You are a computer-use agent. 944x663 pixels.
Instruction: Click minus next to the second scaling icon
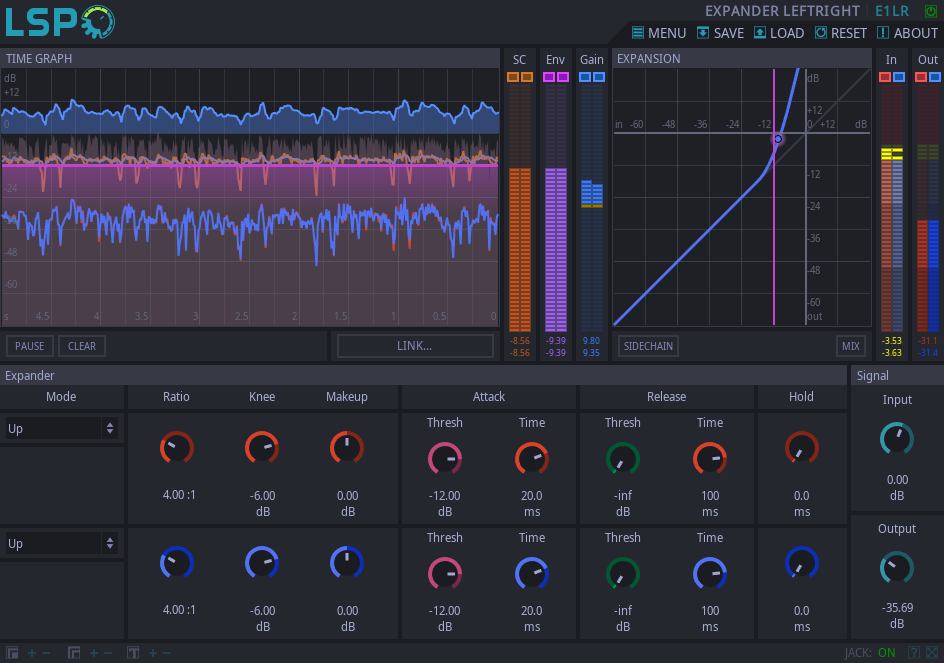(108, 653)
